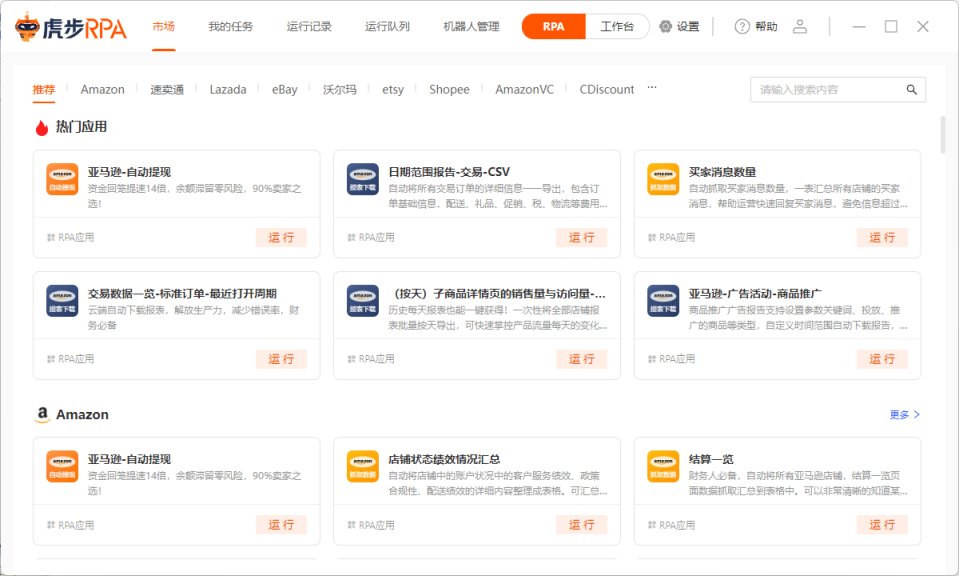Open the 虎步RPA logo home
Screen dimensions: 960x576
[x=70, y=27]
